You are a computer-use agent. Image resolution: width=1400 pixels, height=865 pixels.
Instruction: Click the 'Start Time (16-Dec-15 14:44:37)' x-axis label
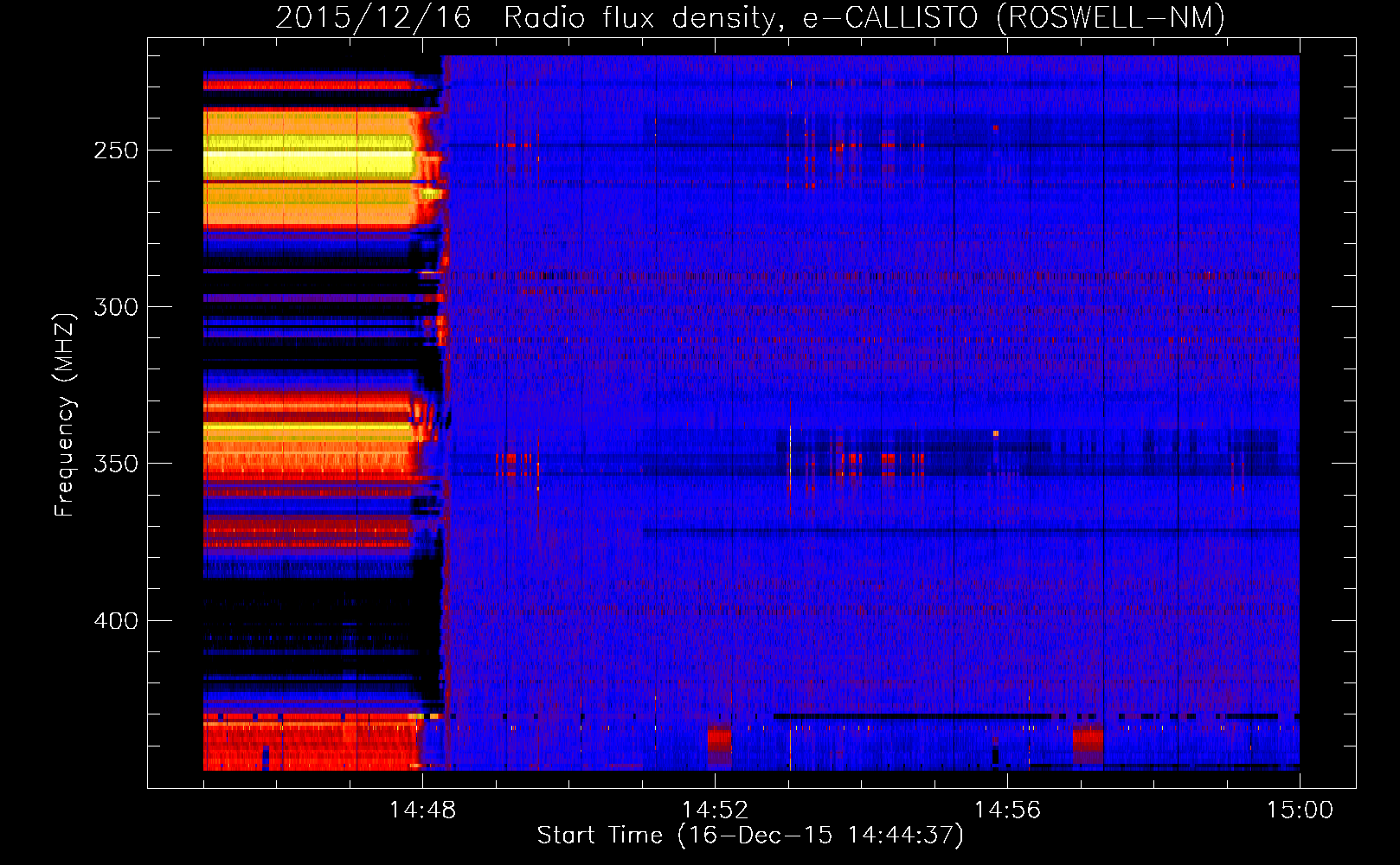(750, 836)
